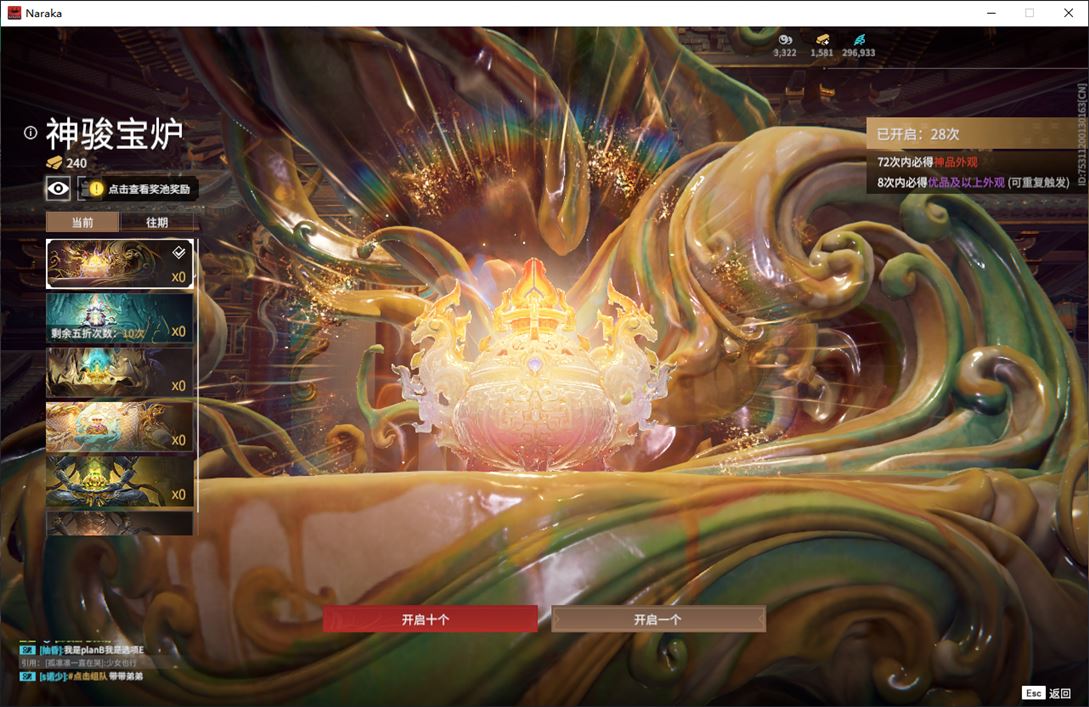
Task: Select the third furnace thumbnail with teal glow
Action: coord(119,372)
